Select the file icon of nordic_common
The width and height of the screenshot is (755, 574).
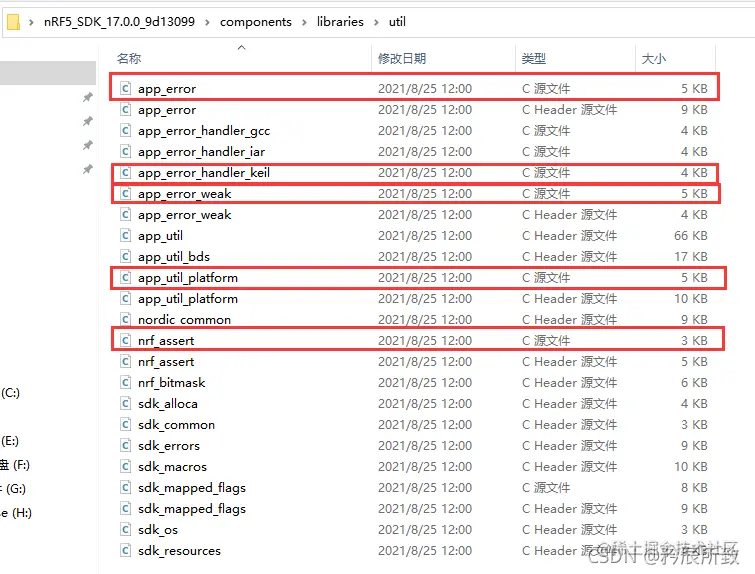(125, 319)
